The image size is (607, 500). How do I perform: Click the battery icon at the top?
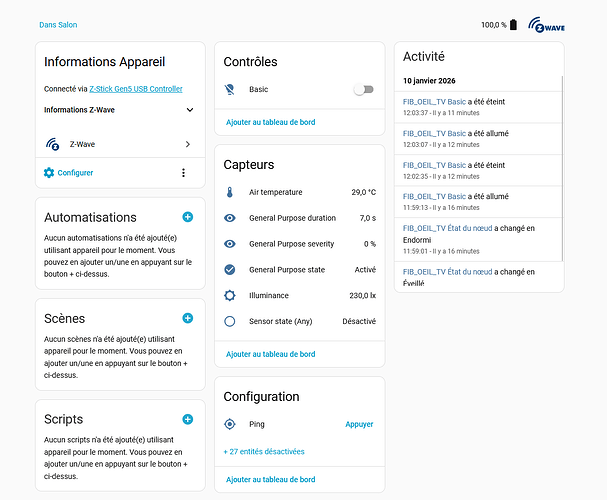point(513,25)
